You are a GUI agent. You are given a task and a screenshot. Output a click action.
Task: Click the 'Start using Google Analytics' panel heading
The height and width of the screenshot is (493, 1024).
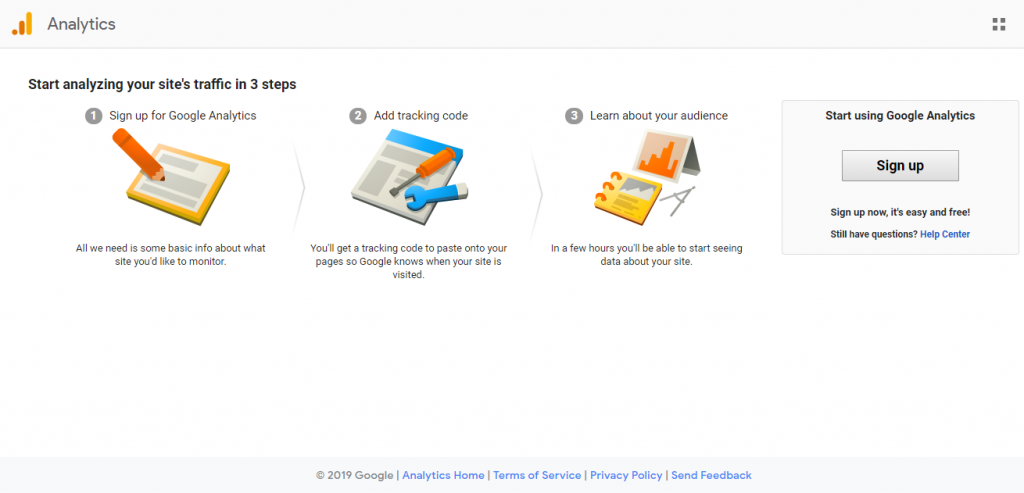click(x=900, y=116)
